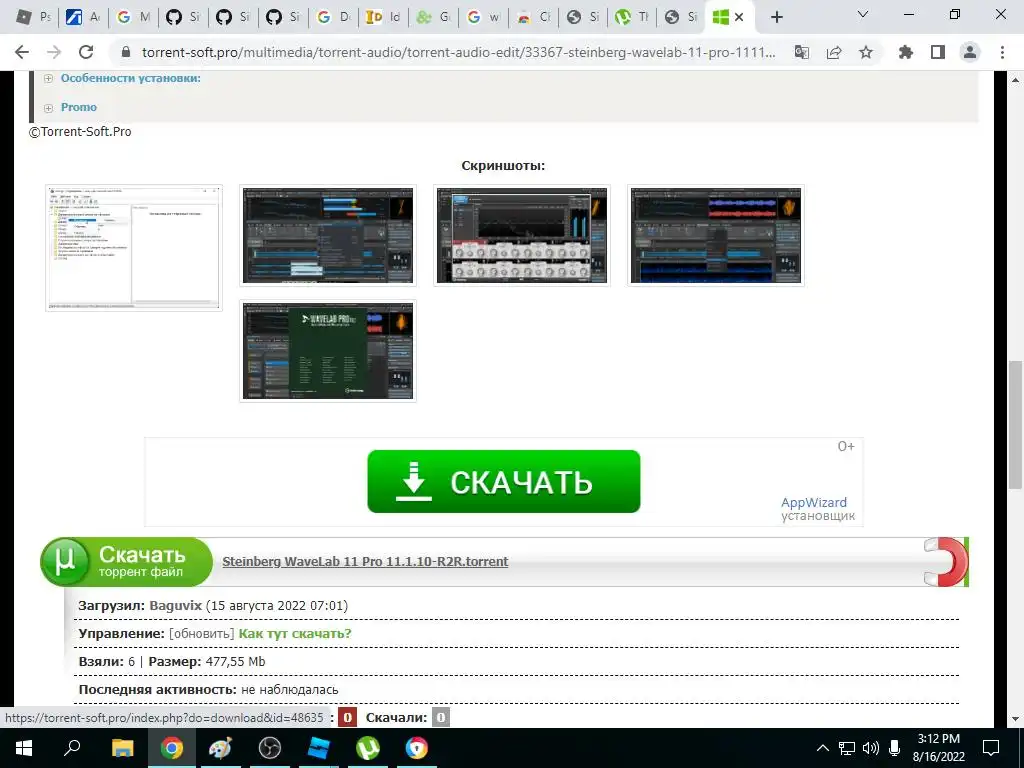
Task: Open the Extensions puzzle icon
Action: (x=906, y=52)
